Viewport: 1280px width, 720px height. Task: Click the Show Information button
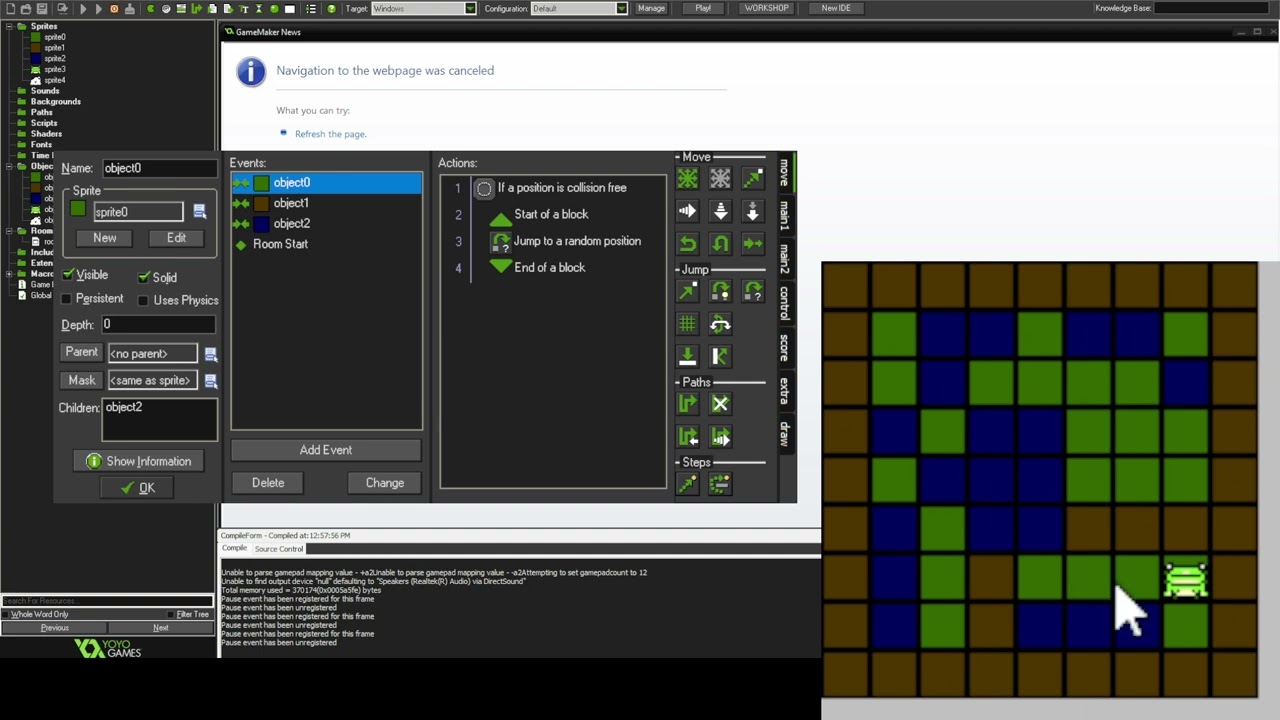139,461
